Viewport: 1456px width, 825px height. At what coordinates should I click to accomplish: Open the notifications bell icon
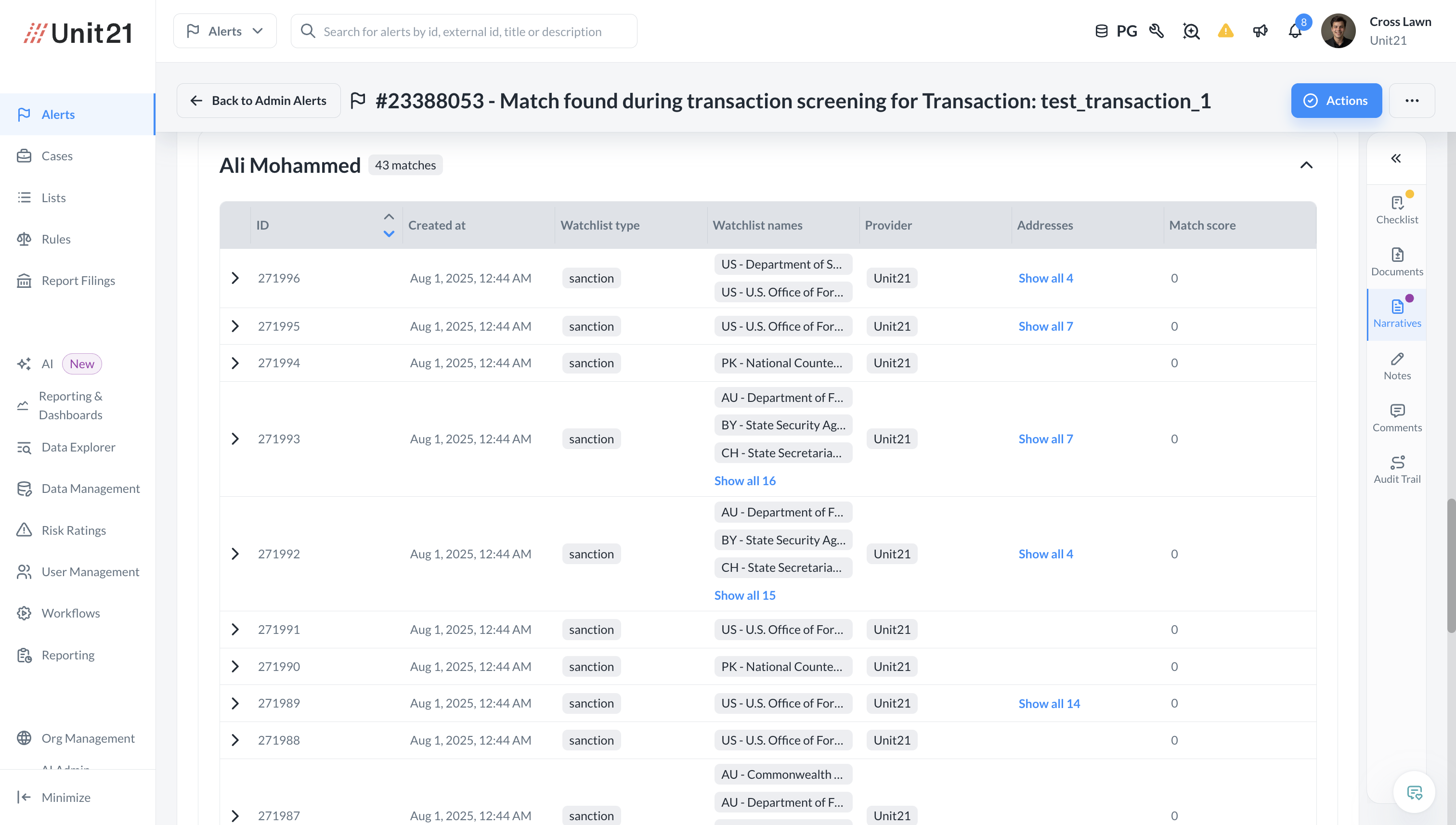pyautogui.click(x=1295, y=31)
